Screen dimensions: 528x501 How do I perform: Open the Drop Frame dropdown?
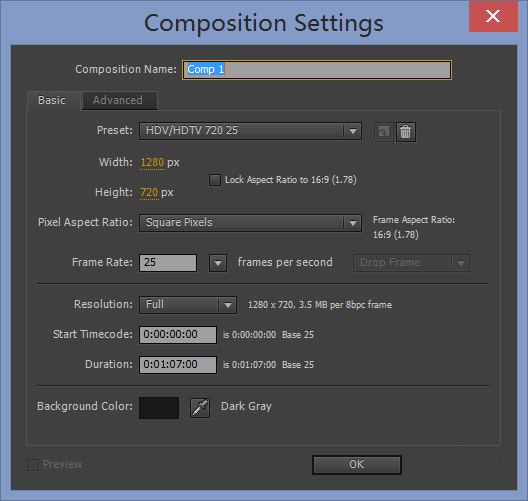pos(411,263)
